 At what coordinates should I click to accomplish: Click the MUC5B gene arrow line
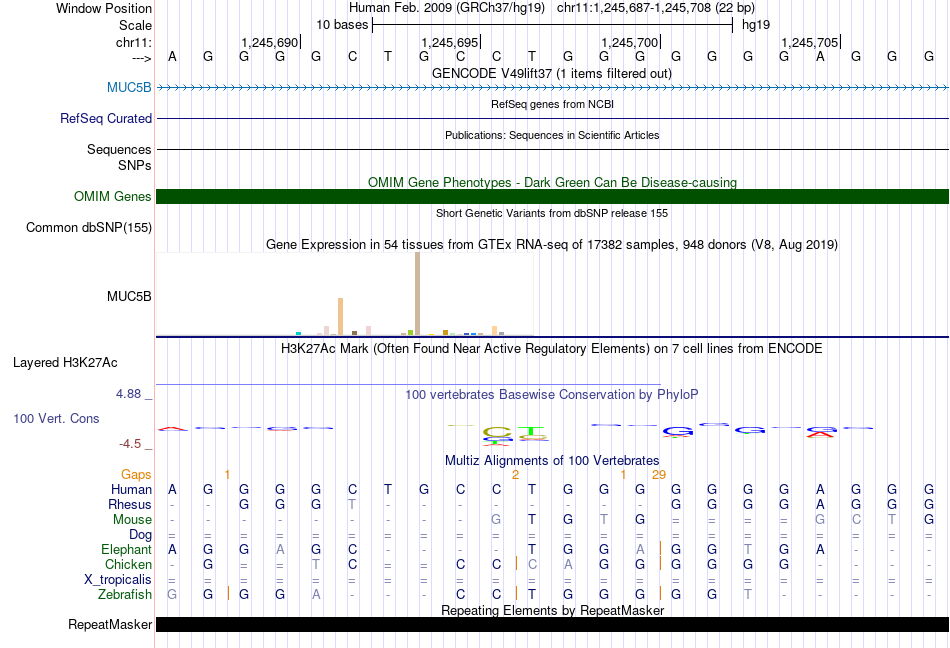[x=553, y=88]
